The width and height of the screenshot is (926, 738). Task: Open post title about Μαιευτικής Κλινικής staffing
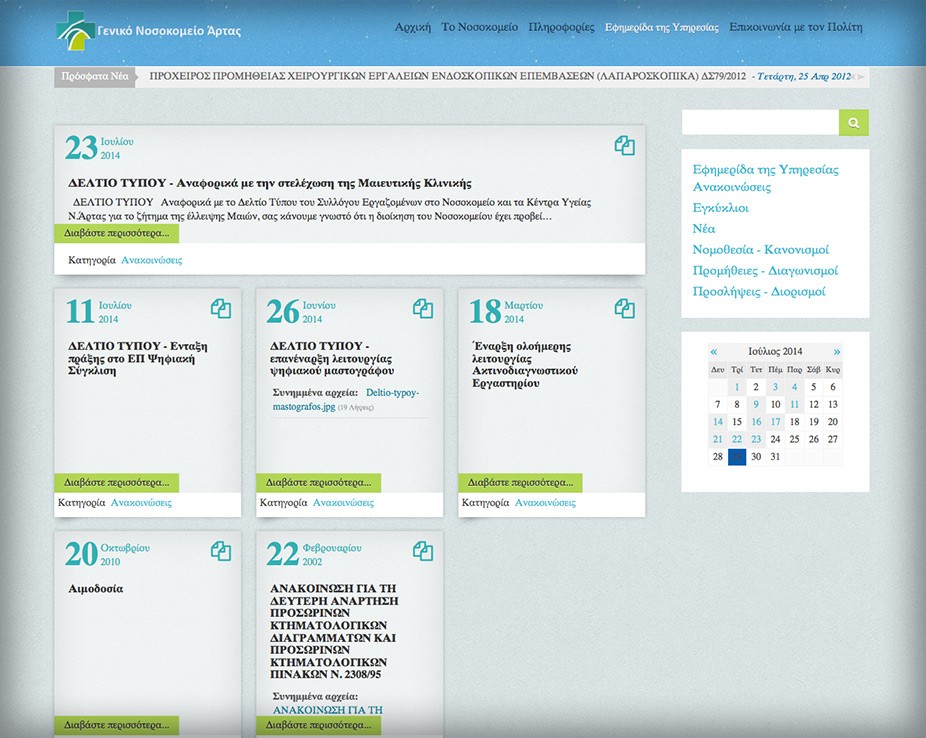tap(270, 183)
